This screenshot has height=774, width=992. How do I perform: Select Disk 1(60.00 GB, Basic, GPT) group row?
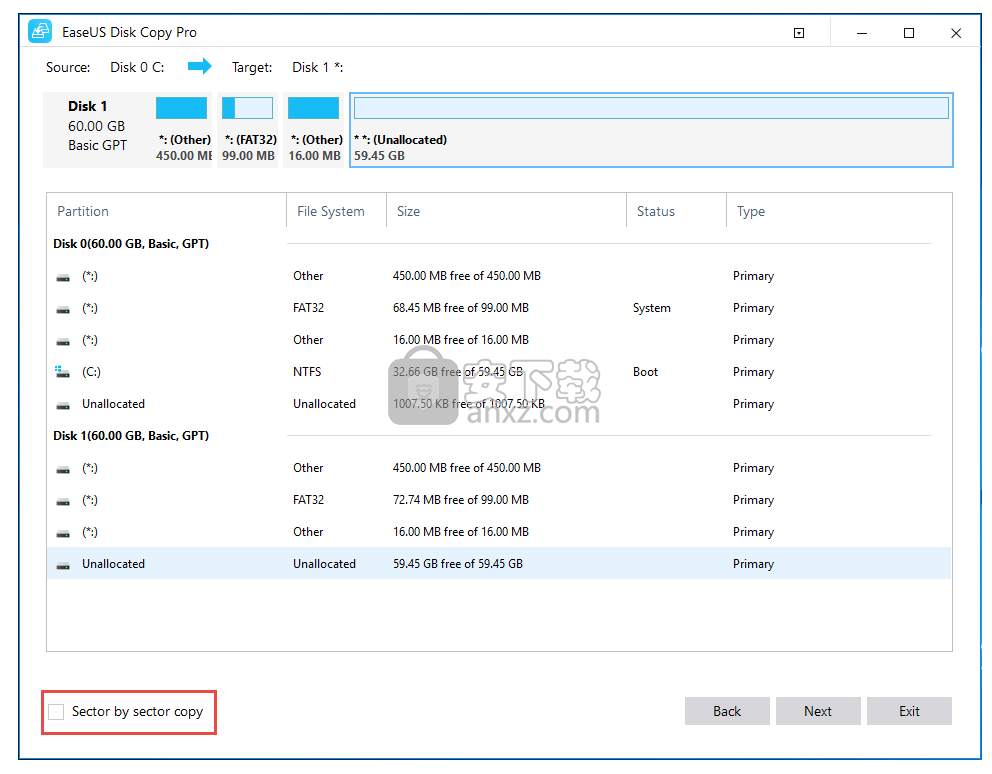(x=131, y=435)
